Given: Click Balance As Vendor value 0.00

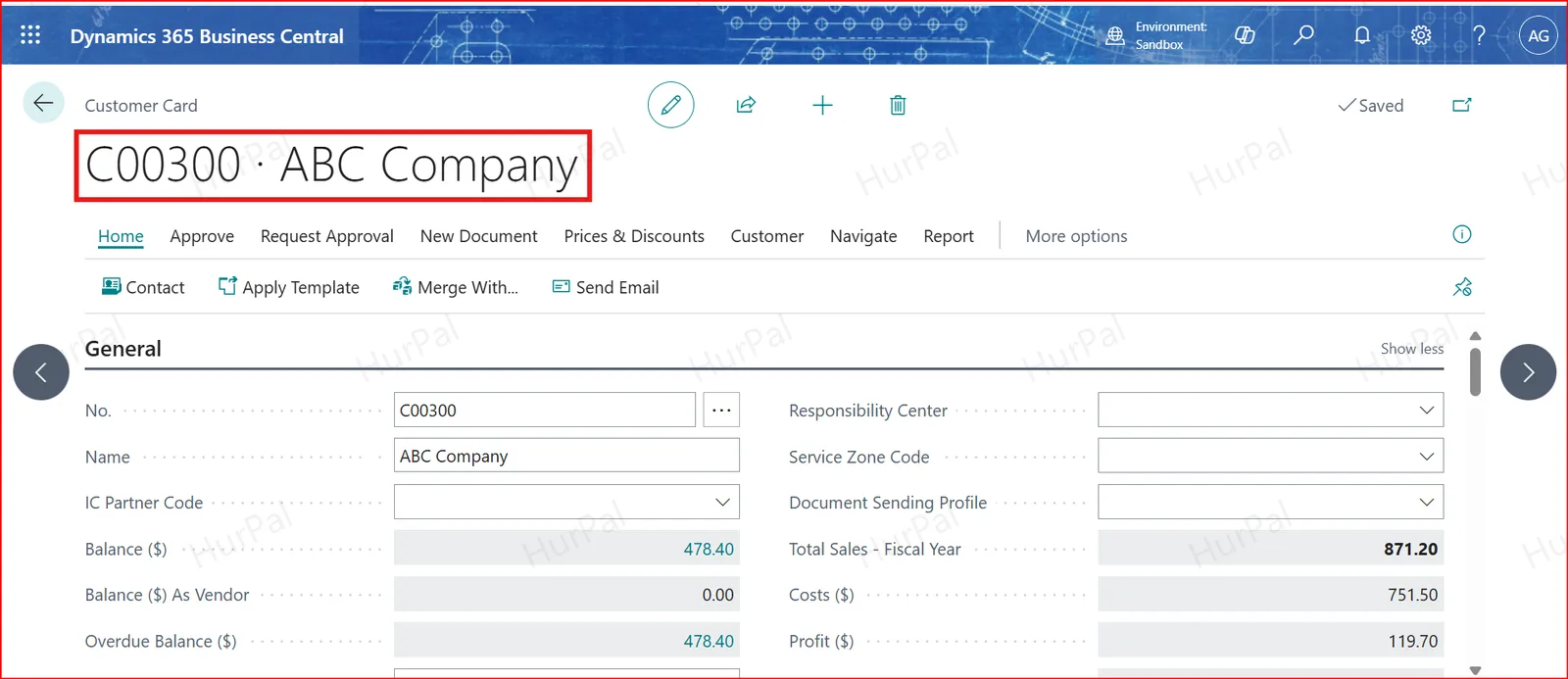Looking at the screenshot, I should point(717,595).
